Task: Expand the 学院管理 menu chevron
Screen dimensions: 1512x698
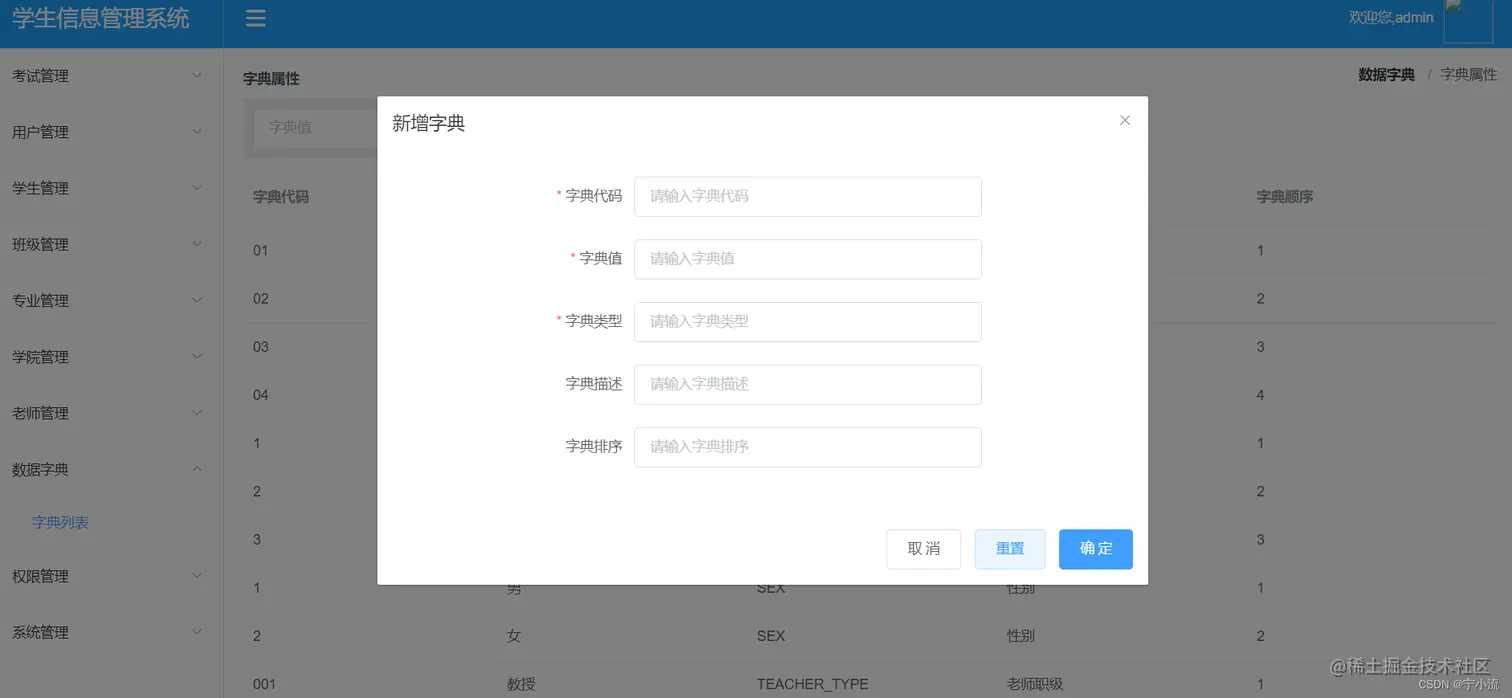Action: pos(197,356)
